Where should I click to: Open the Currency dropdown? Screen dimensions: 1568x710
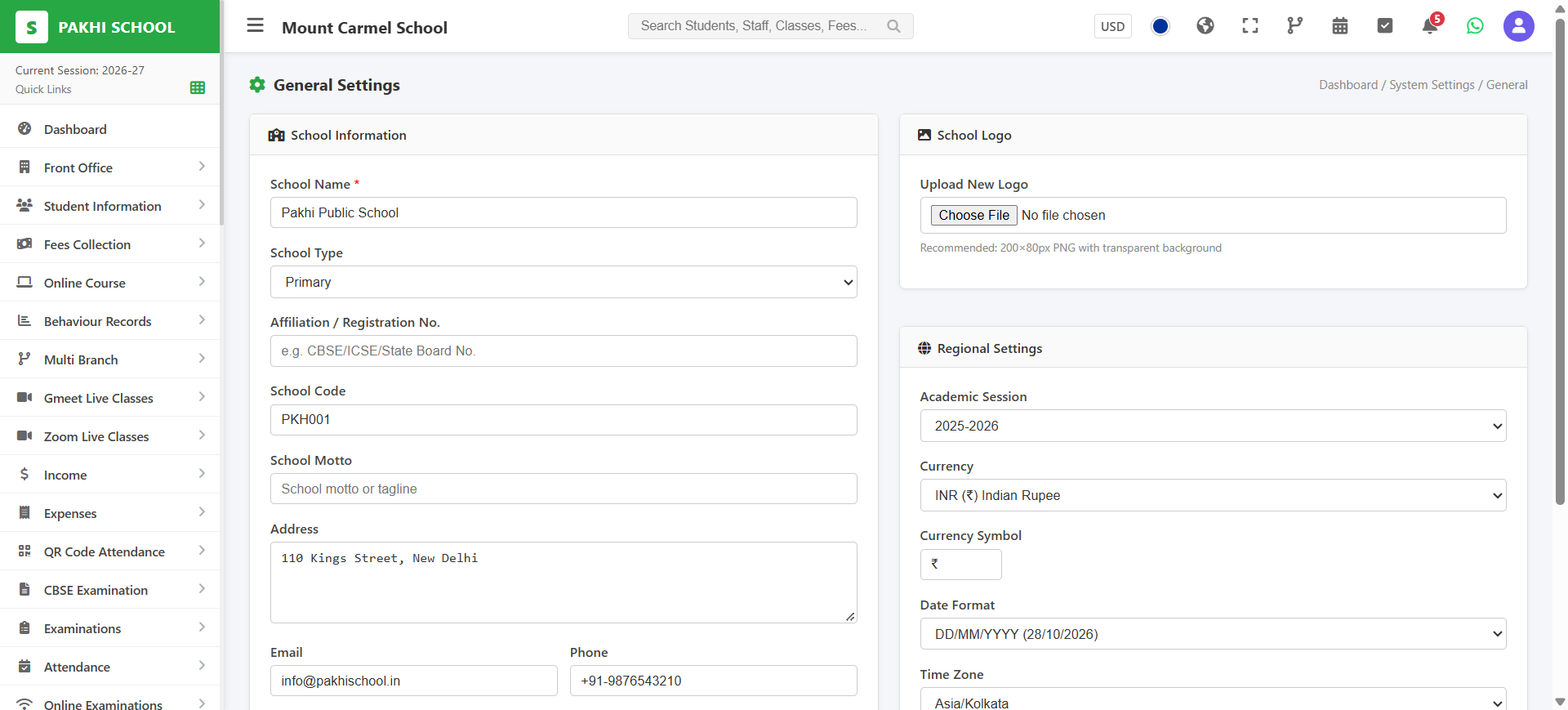(1213, 495)
